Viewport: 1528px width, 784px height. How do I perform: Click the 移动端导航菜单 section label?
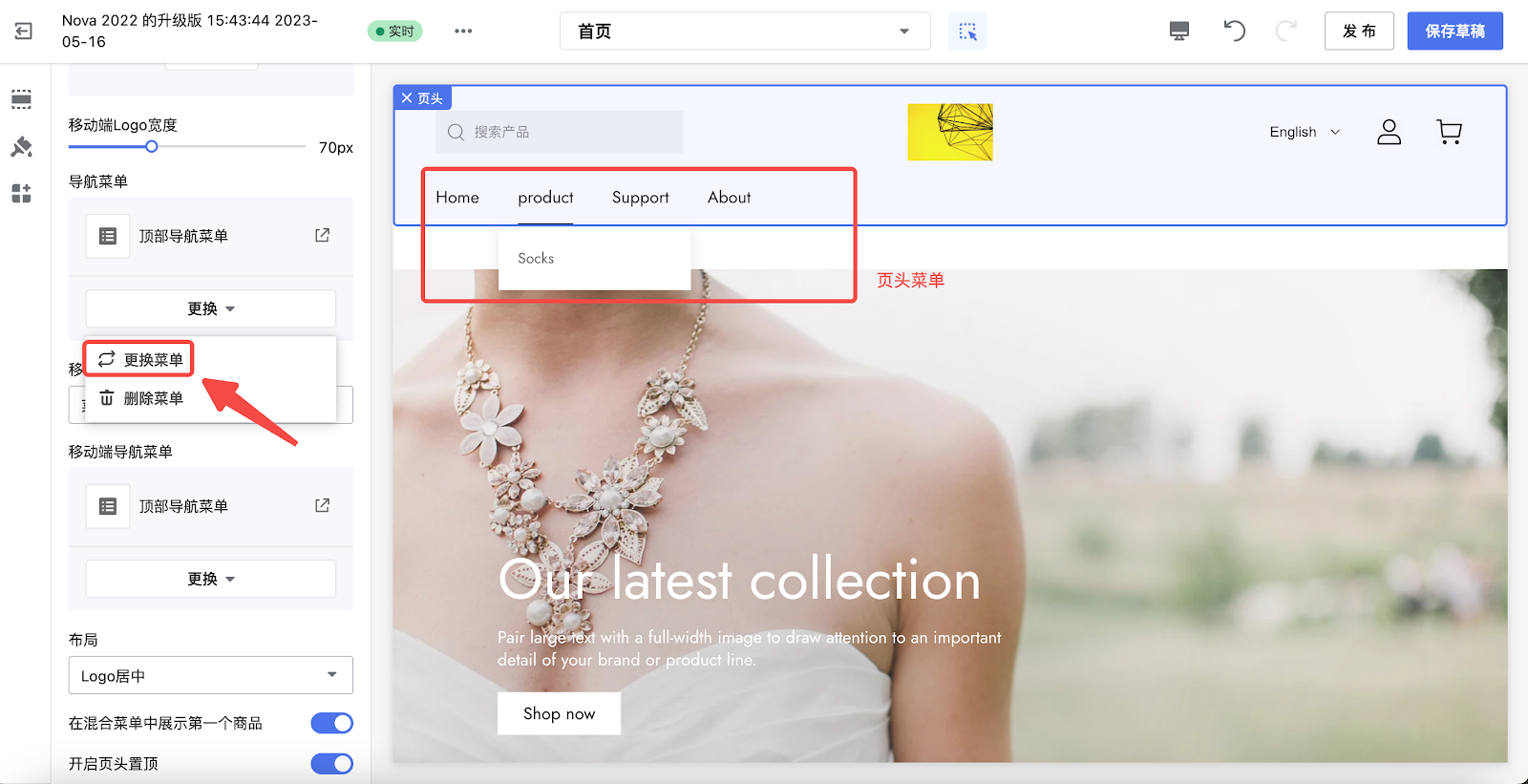tap(120, 452)
